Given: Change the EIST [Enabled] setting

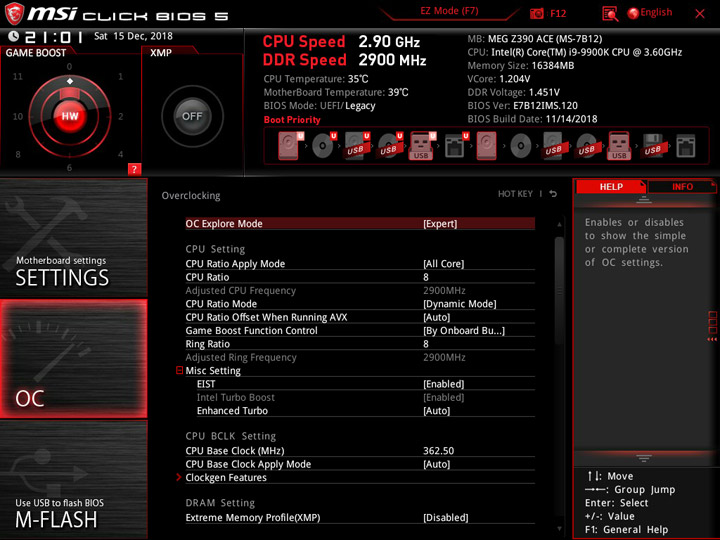Looking at the screenshot, I should pyautogui.click(x=366, y=384).
